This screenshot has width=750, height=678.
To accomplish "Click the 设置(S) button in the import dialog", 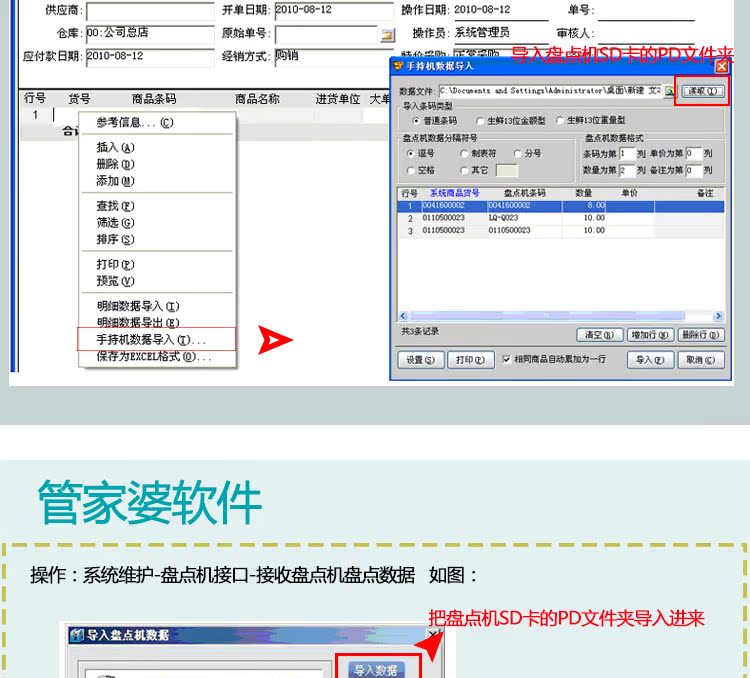I will pyautogui.click(x=421, y=360).
